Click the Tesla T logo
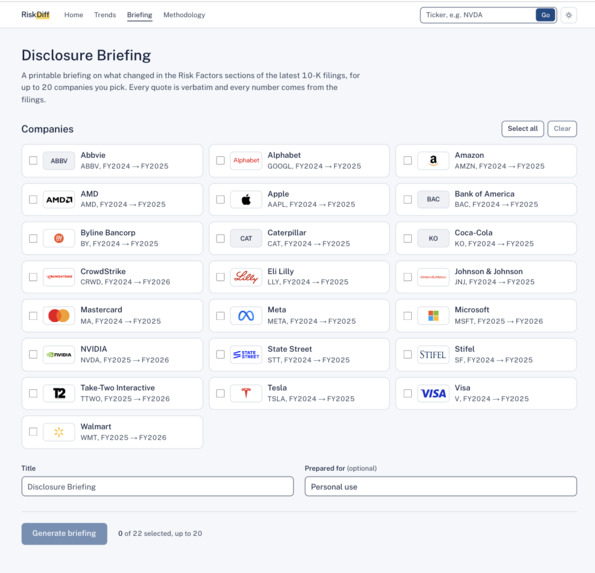This screenshot has width=595, height=573. pos(246,394)
